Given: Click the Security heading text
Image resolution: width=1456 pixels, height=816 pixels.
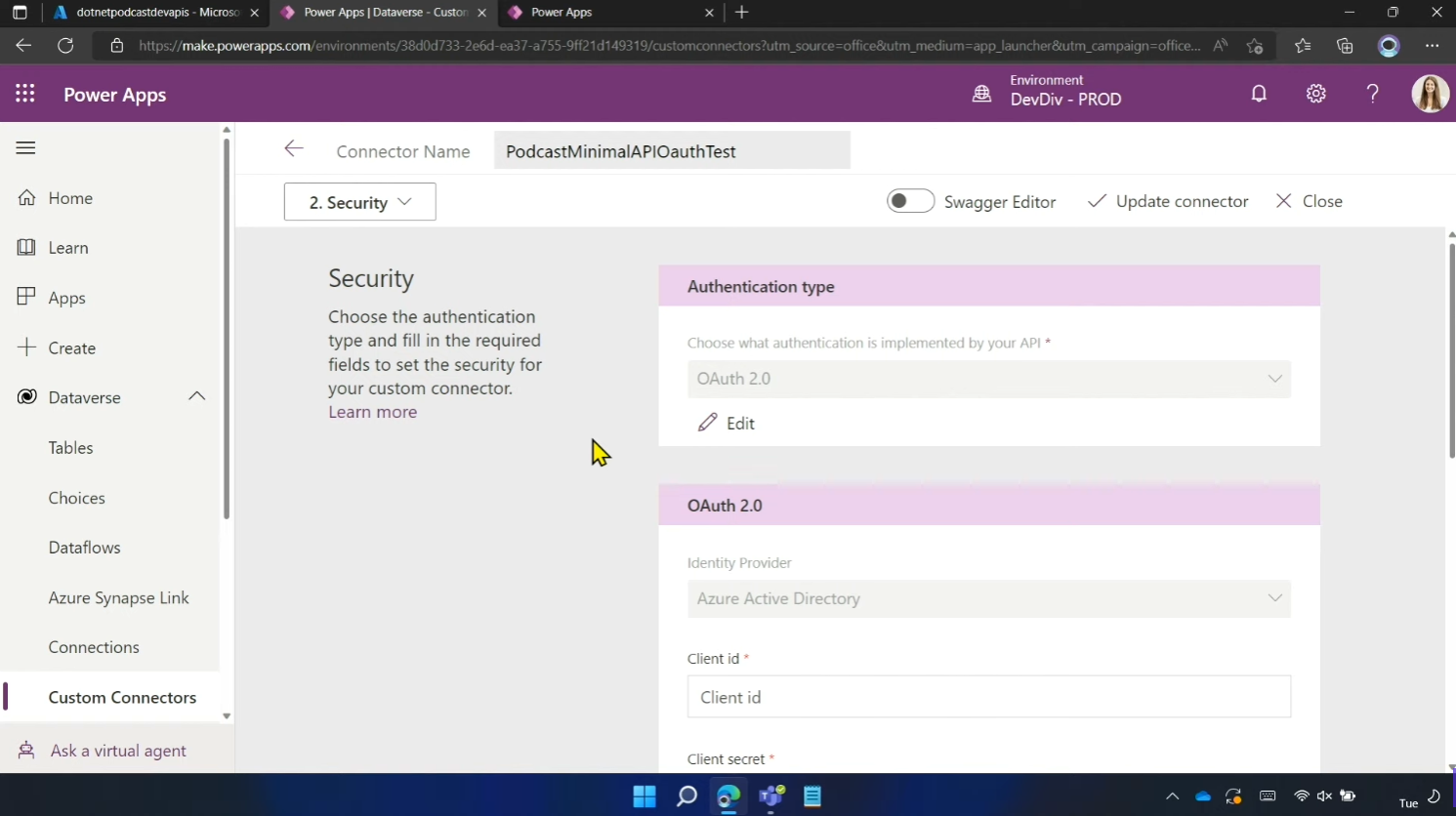Looking at the screenshot, I should pos(371,278).
